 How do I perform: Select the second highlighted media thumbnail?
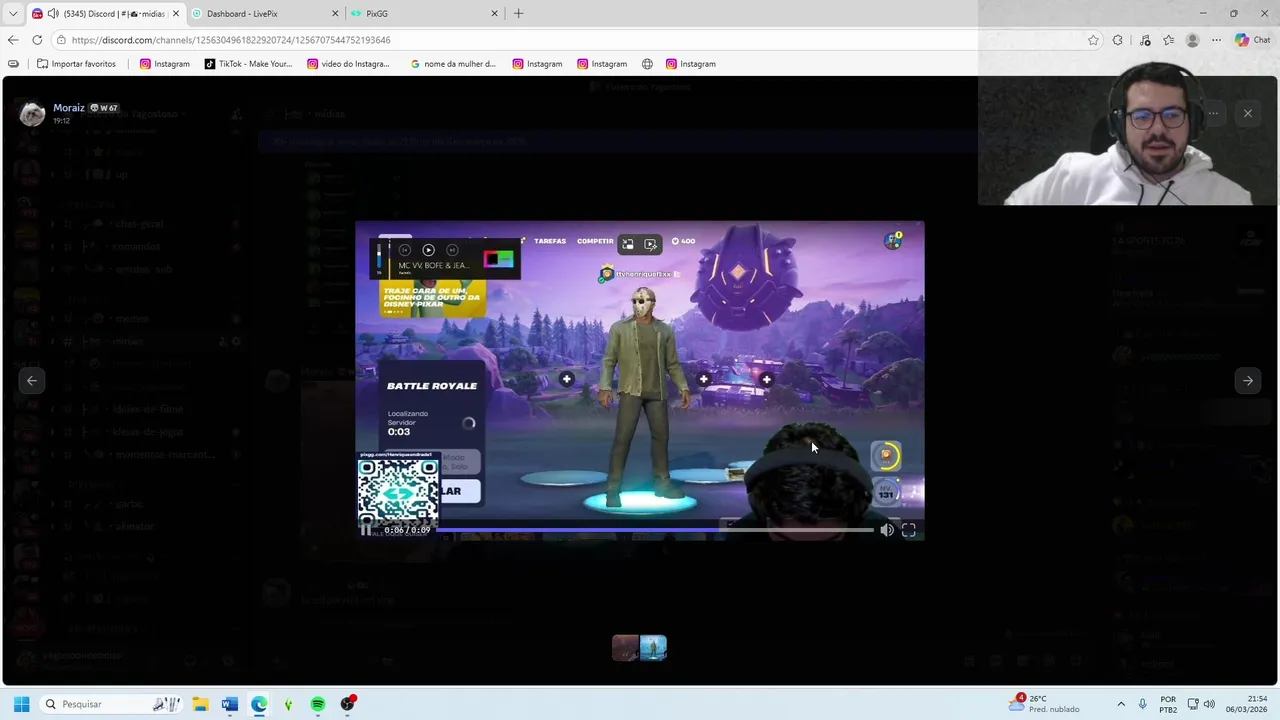(x=653, y=648)
